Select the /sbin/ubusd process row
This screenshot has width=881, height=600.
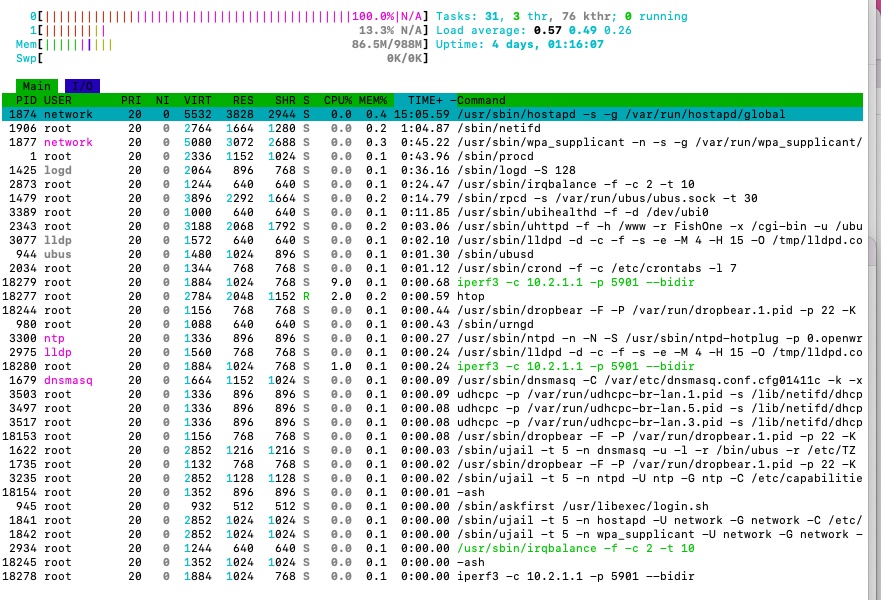click(x=432, y=254)
